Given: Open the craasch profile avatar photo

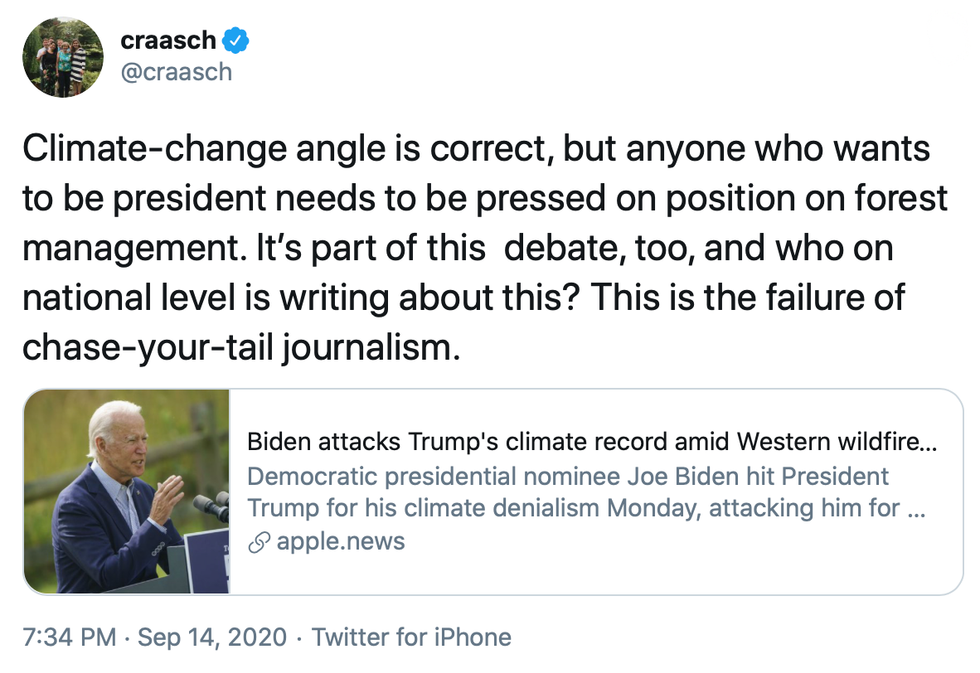Looking at the screenshot, I should [62, 57].
